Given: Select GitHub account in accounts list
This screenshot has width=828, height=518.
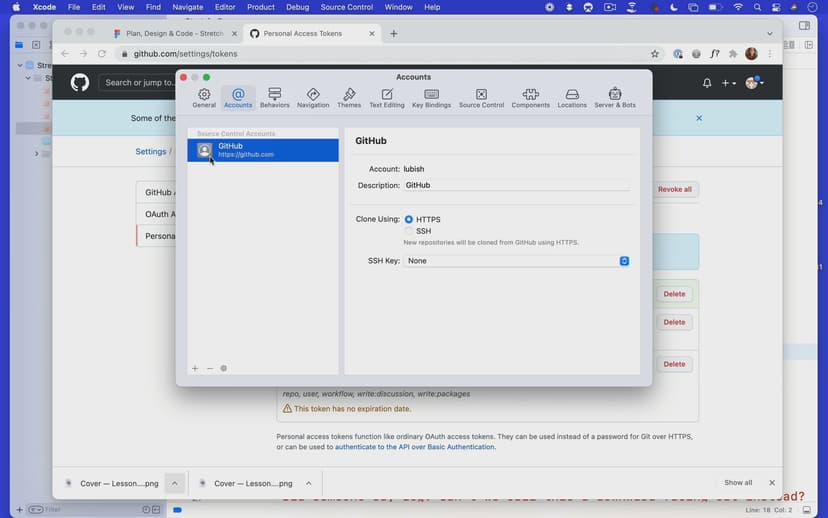Looking at the screenshot, I should click(263, 150).
